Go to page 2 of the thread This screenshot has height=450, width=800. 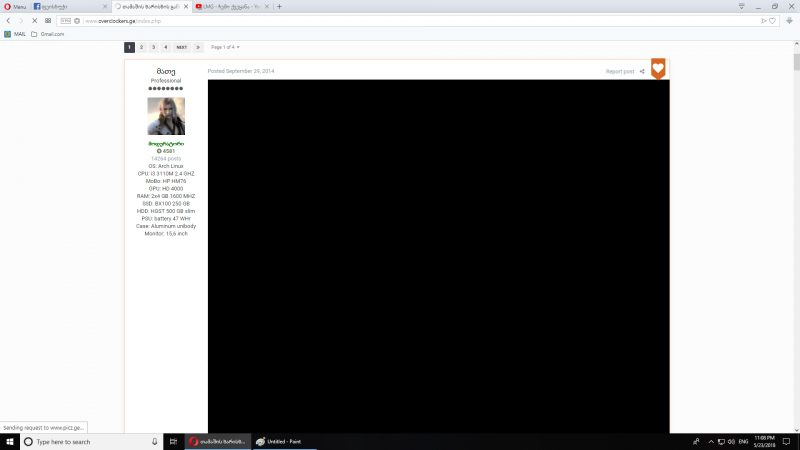coord(141,47)
